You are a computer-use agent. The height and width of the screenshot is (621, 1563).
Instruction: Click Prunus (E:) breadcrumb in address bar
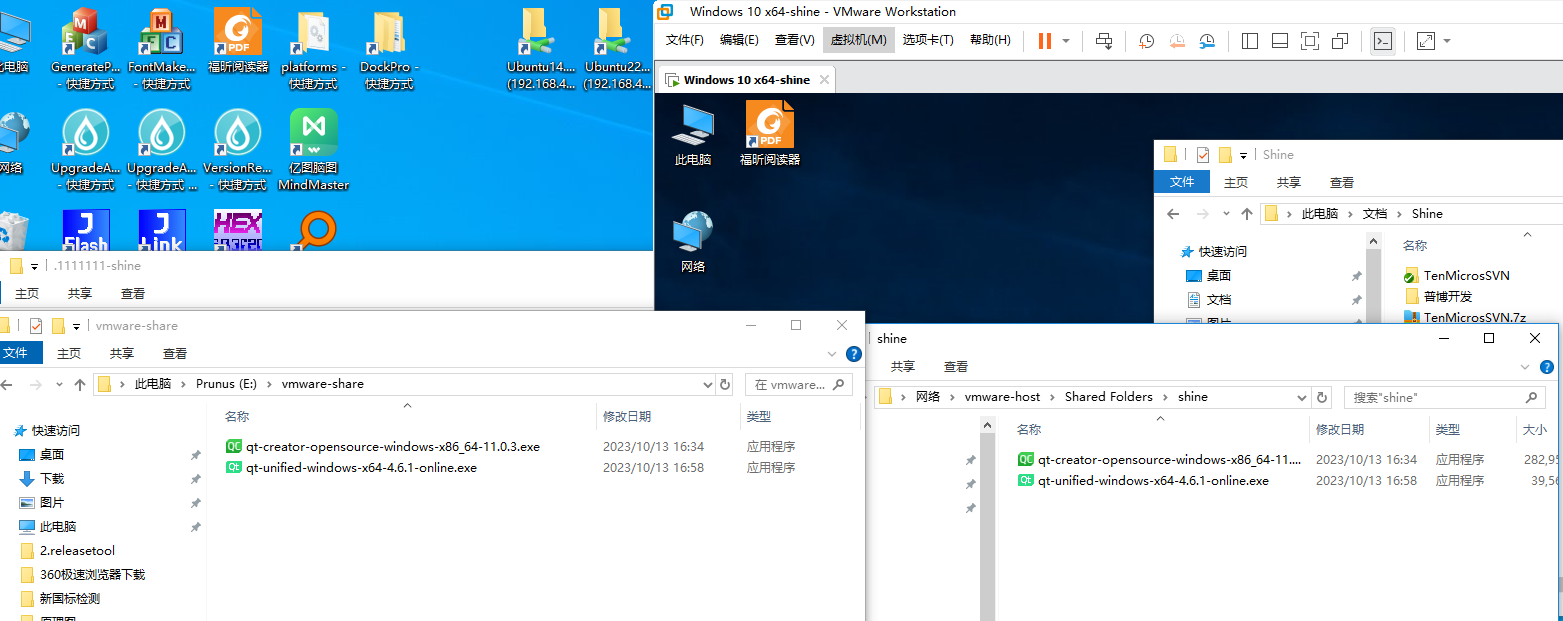[228, 384]
